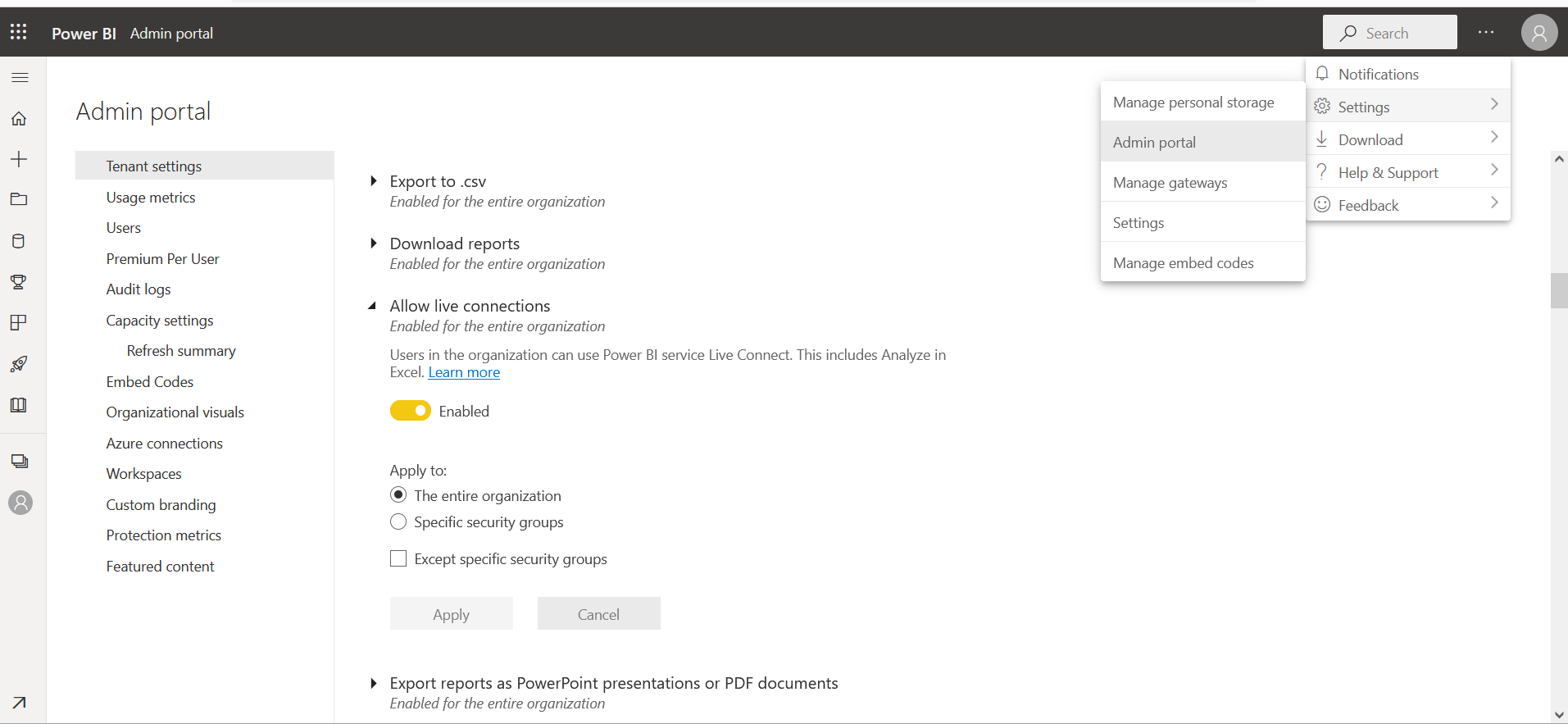Select Specific security groups radio button
Screen dimensions: 1568x724
coord(398,521)
